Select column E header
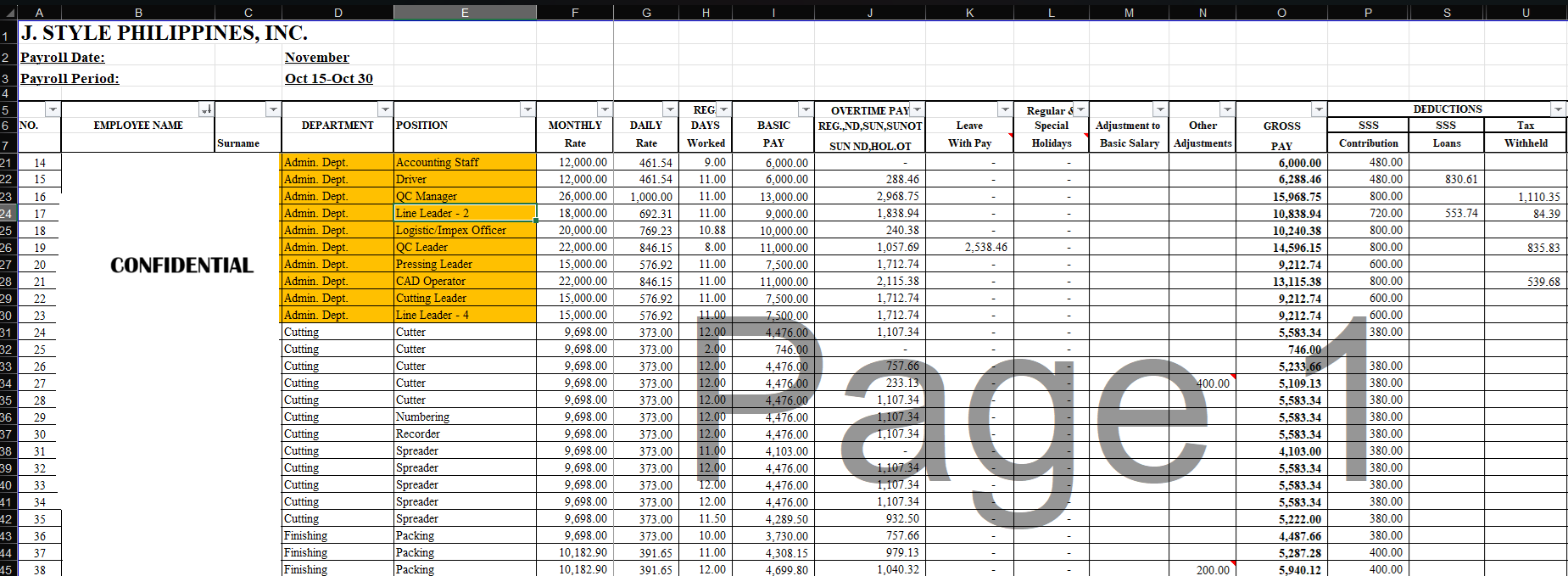1568x576 pixels. [465, 12]
